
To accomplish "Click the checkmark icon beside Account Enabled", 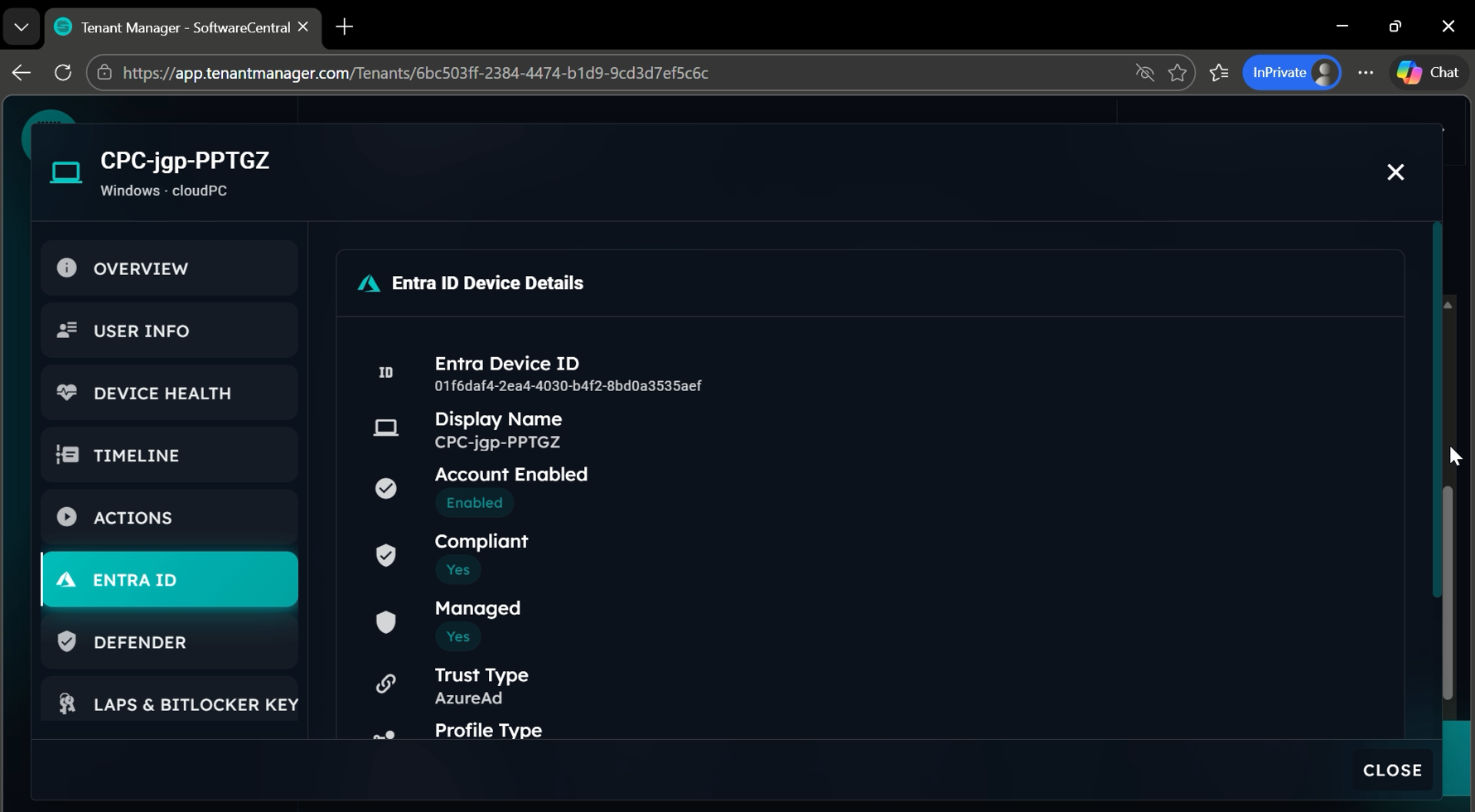I will 386,489.
